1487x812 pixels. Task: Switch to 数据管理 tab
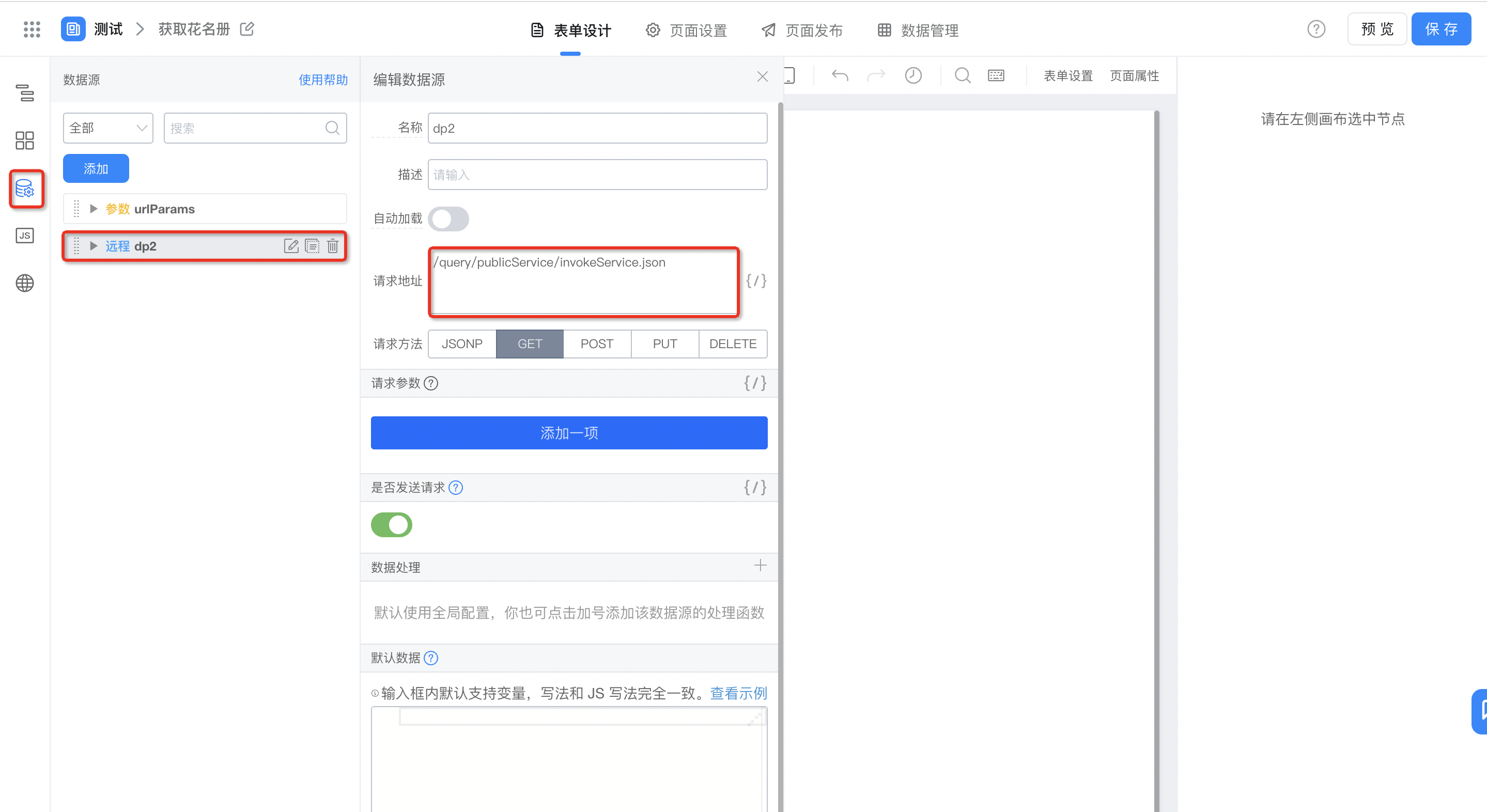(x=919, y=30)
